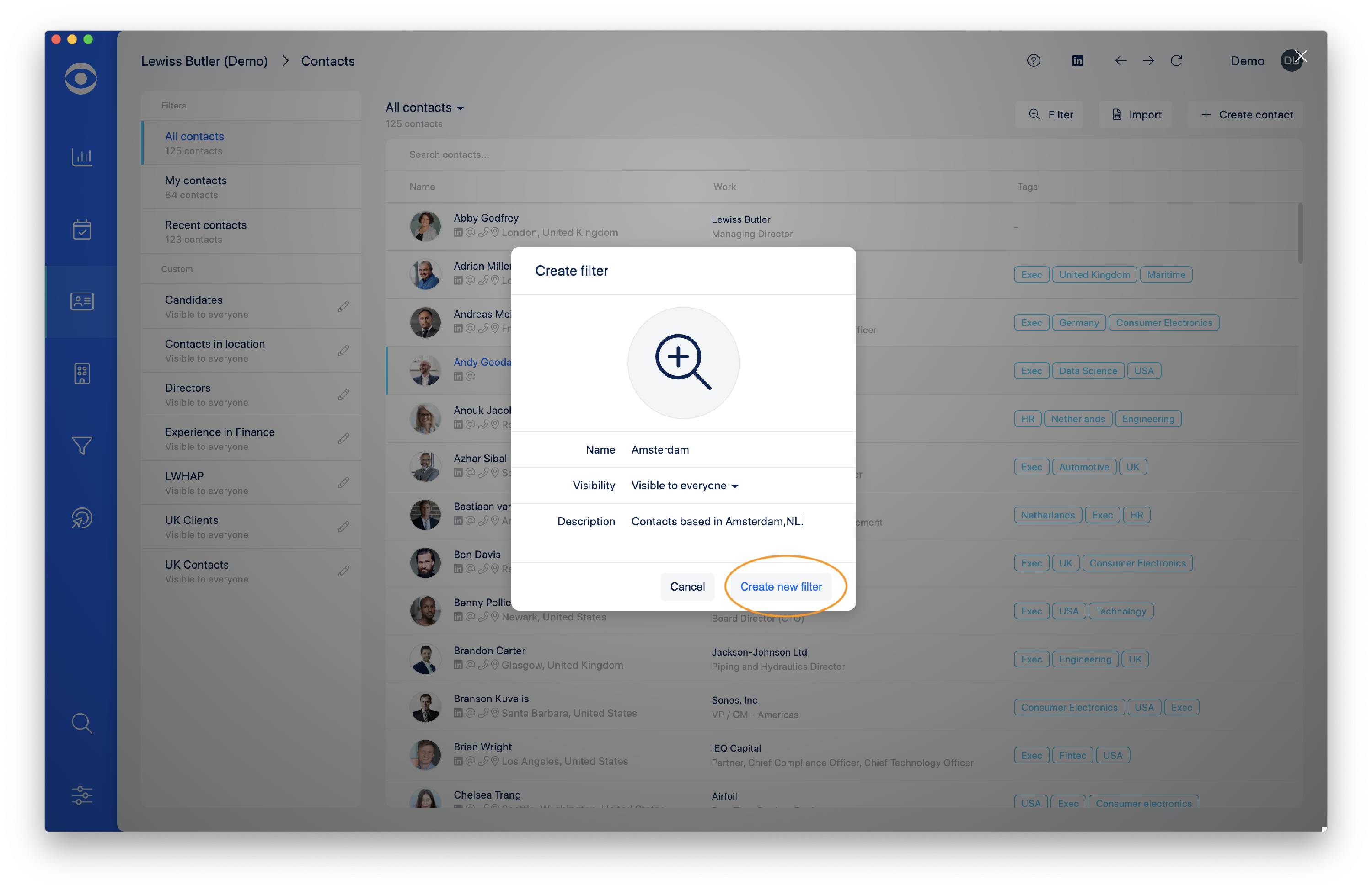Click the companies building sidebar icon
Screen dimensions: 1372x891
point(81,373)
